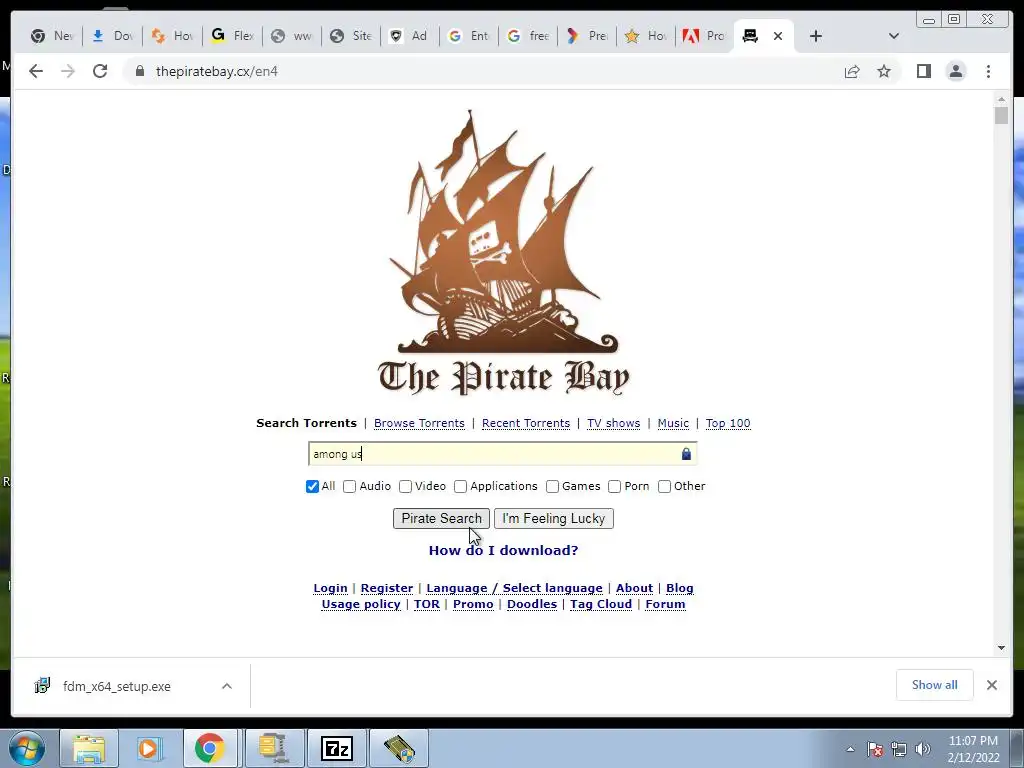Close the downloads bar
This screenshot has height=768, width=1024.
pyautogui.click(x=991, y=685)
